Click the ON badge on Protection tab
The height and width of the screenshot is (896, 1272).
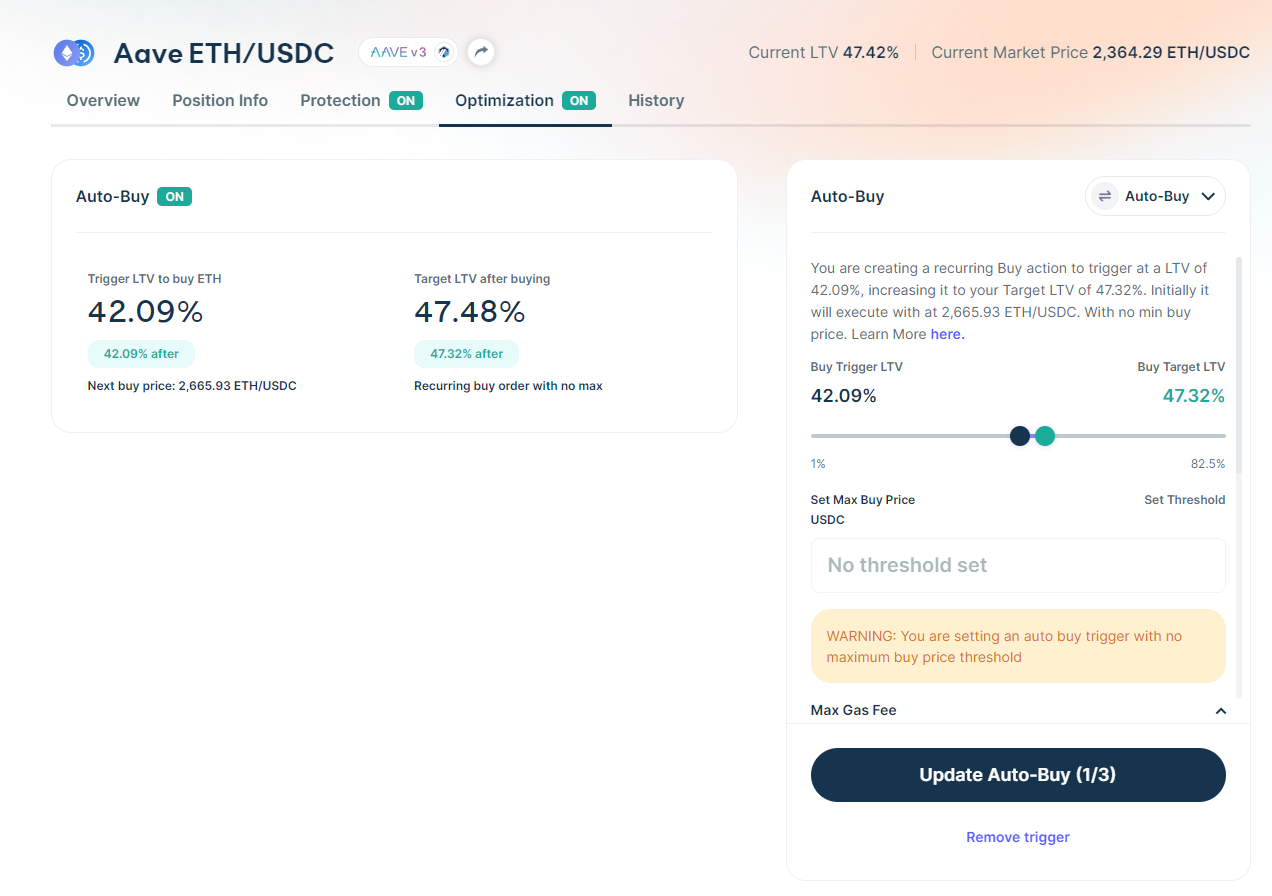[406, 100]
